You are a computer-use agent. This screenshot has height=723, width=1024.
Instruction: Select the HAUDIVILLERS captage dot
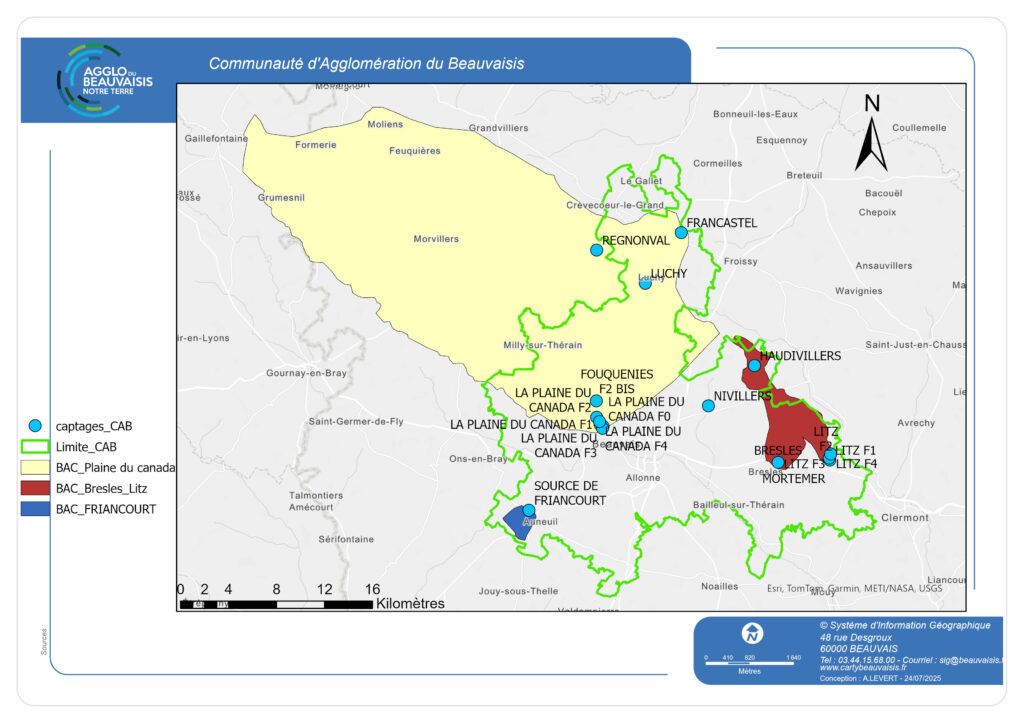(754, 365)
